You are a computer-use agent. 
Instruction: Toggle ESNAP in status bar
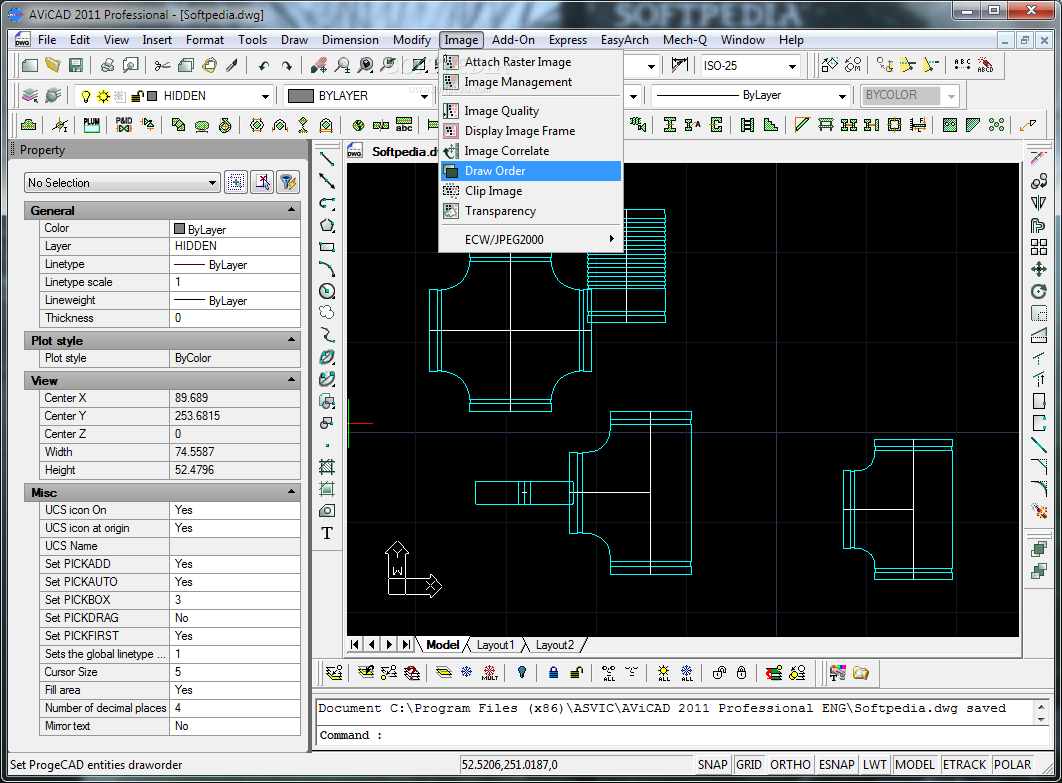click(836, 765)
